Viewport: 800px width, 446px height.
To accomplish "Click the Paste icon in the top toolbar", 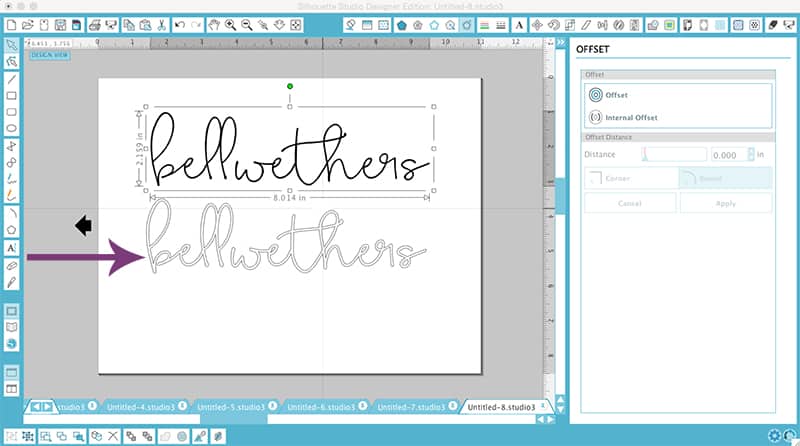I will click(145, 25).
